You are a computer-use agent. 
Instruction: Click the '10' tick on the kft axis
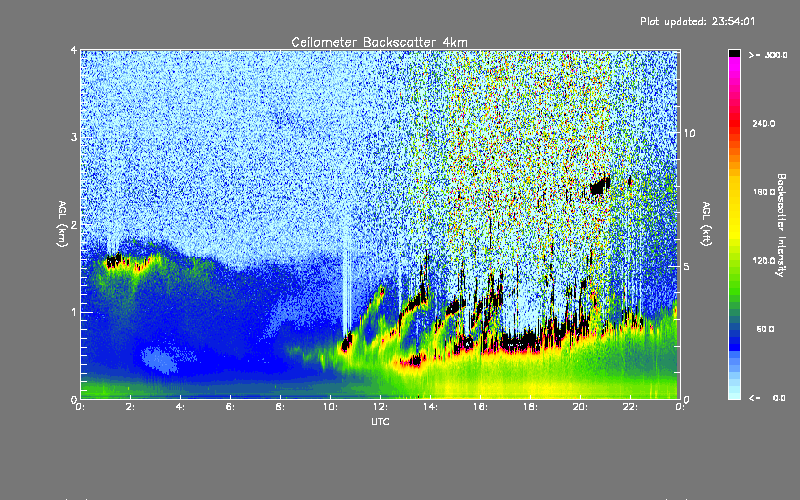pyautogui.click(x=689, y=133)
